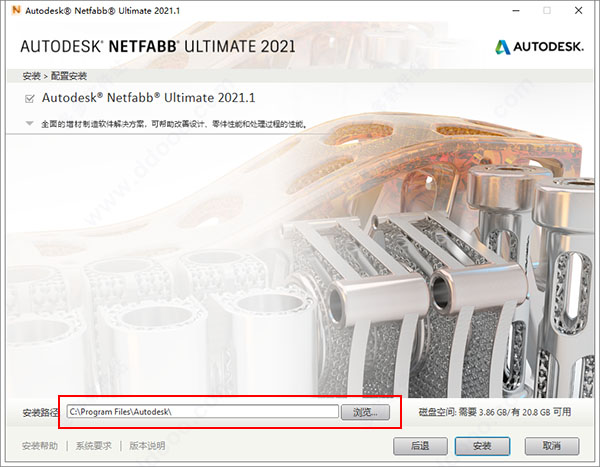The image size is (600, 467).
Task: Click the Netfabb N icon in title bar
Action: (16, 10)
